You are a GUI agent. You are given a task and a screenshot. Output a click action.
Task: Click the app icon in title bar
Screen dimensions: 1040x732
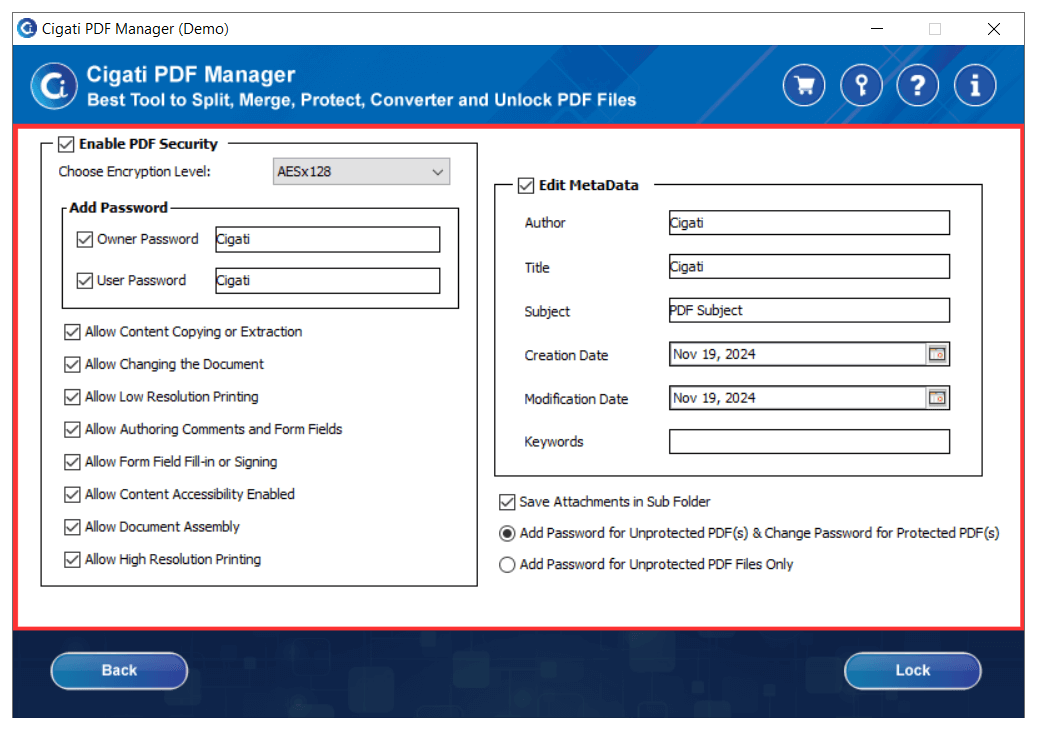pyautogui.click(x=27, y=29)
